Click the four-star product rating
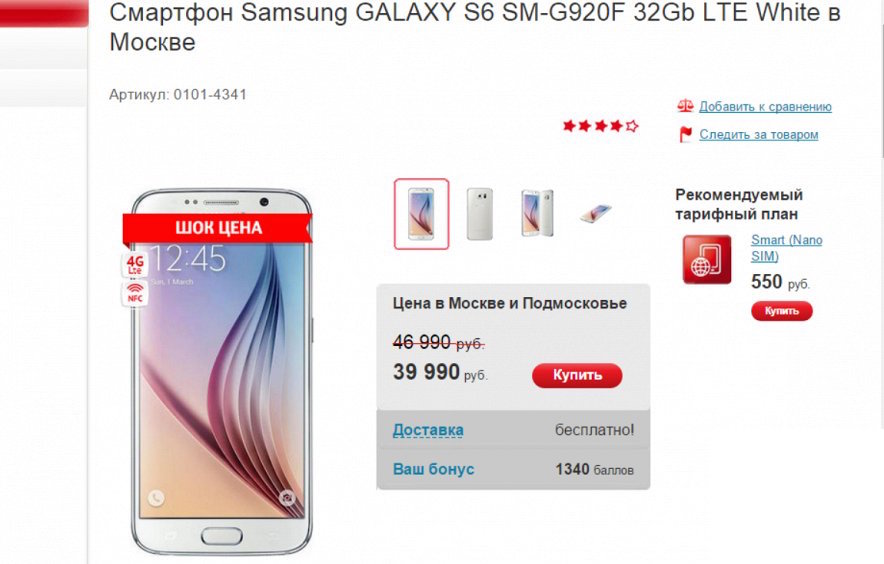The image size is (884, 564). point(600,126)
